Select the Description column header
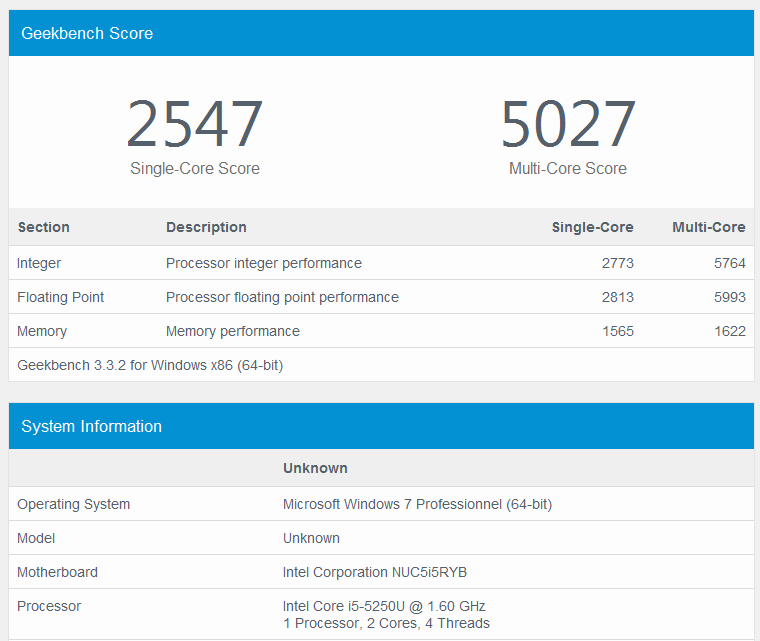Viewport: 760px width, 641px height. (x=206, y=227)
